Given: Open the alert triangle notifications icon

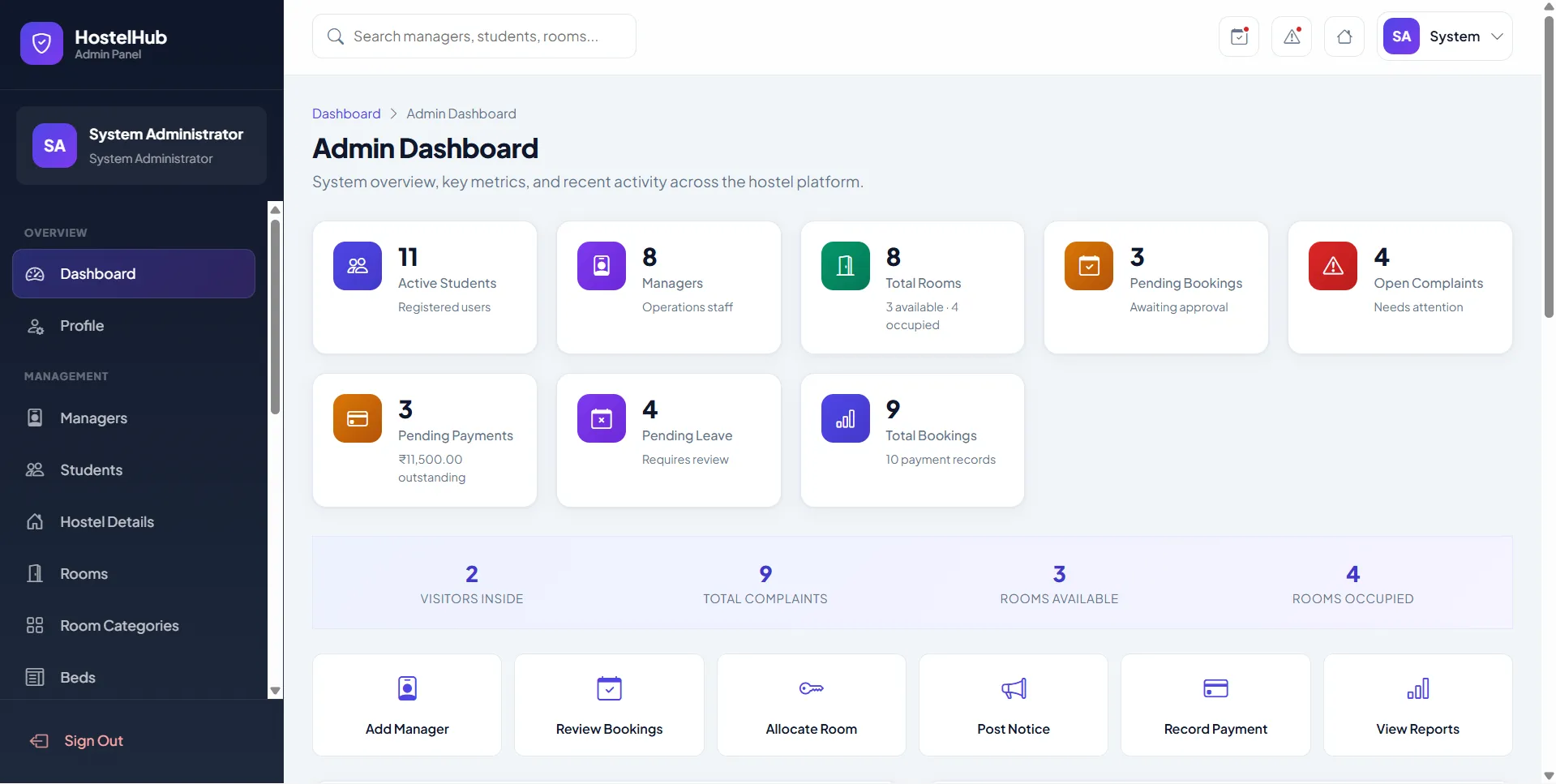Looking at the screenshot, I should [x=1292, y=36].
